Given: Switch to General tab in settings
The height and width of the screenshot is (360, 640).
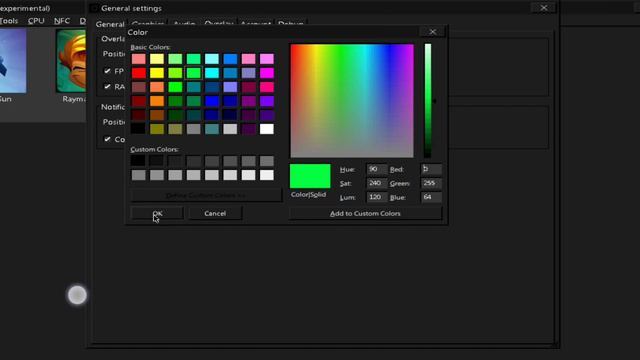Looking at the screenshot, I should click(x=110, y=24).
